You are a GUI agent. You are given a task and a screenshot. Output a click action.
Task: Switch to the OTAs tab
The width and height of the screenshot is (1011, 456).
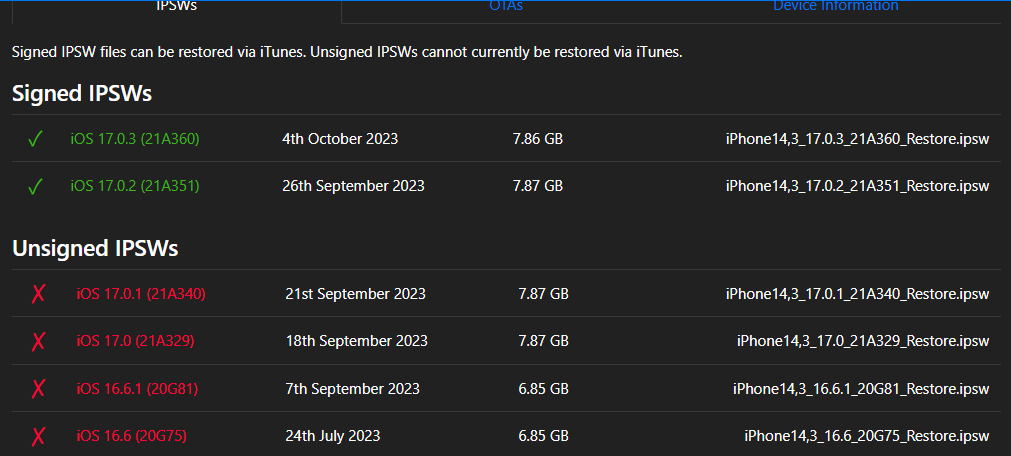tap(506, 6)
